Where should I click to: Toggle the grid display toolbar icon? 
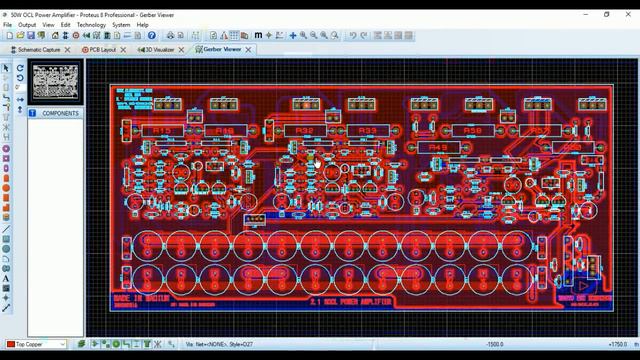pyautogui.click(x=234, y=36)
